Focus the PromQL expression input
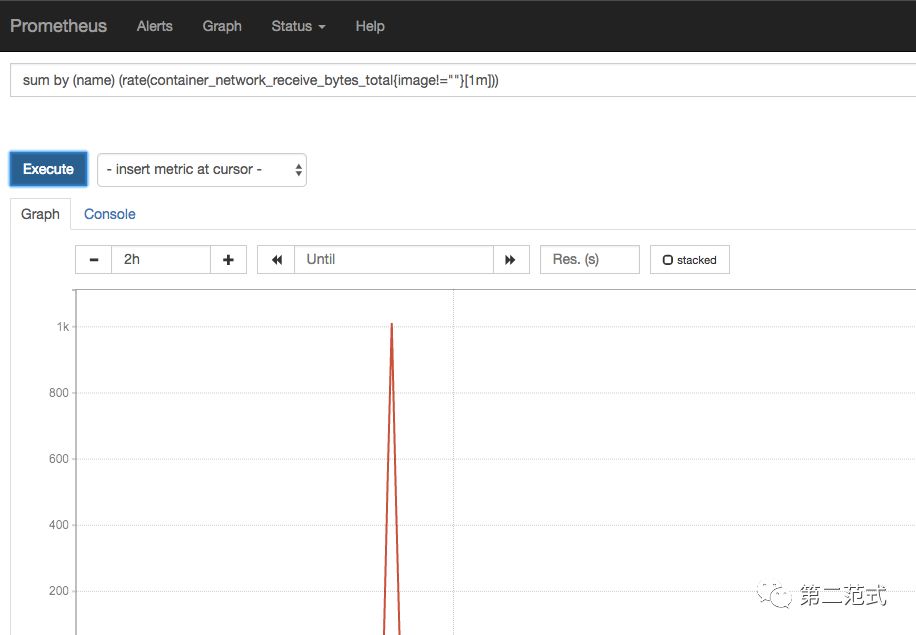This screenshot has height=635, width=916. click(463, 80)
